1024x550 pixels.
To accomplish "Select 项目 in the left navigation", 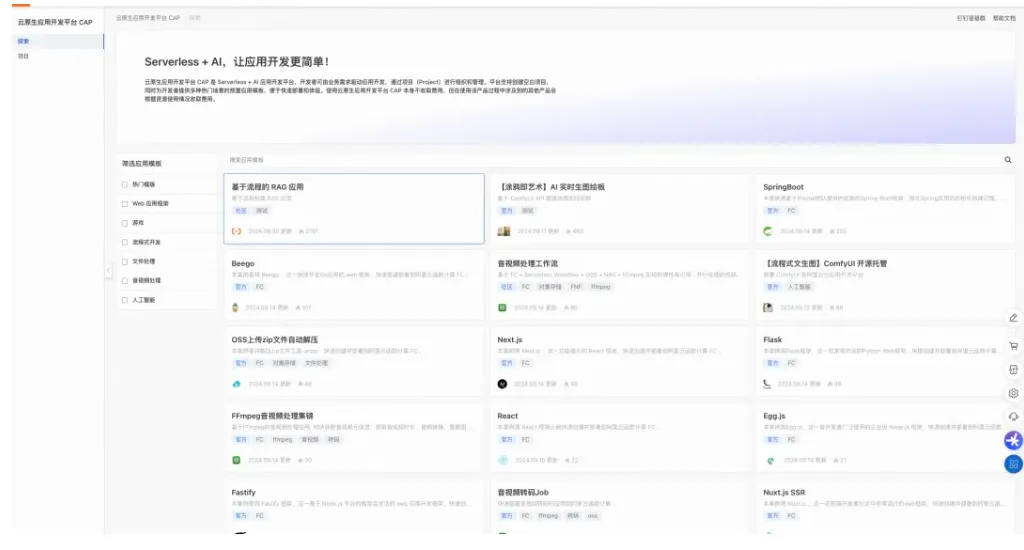I will click(x=58, y=56).
